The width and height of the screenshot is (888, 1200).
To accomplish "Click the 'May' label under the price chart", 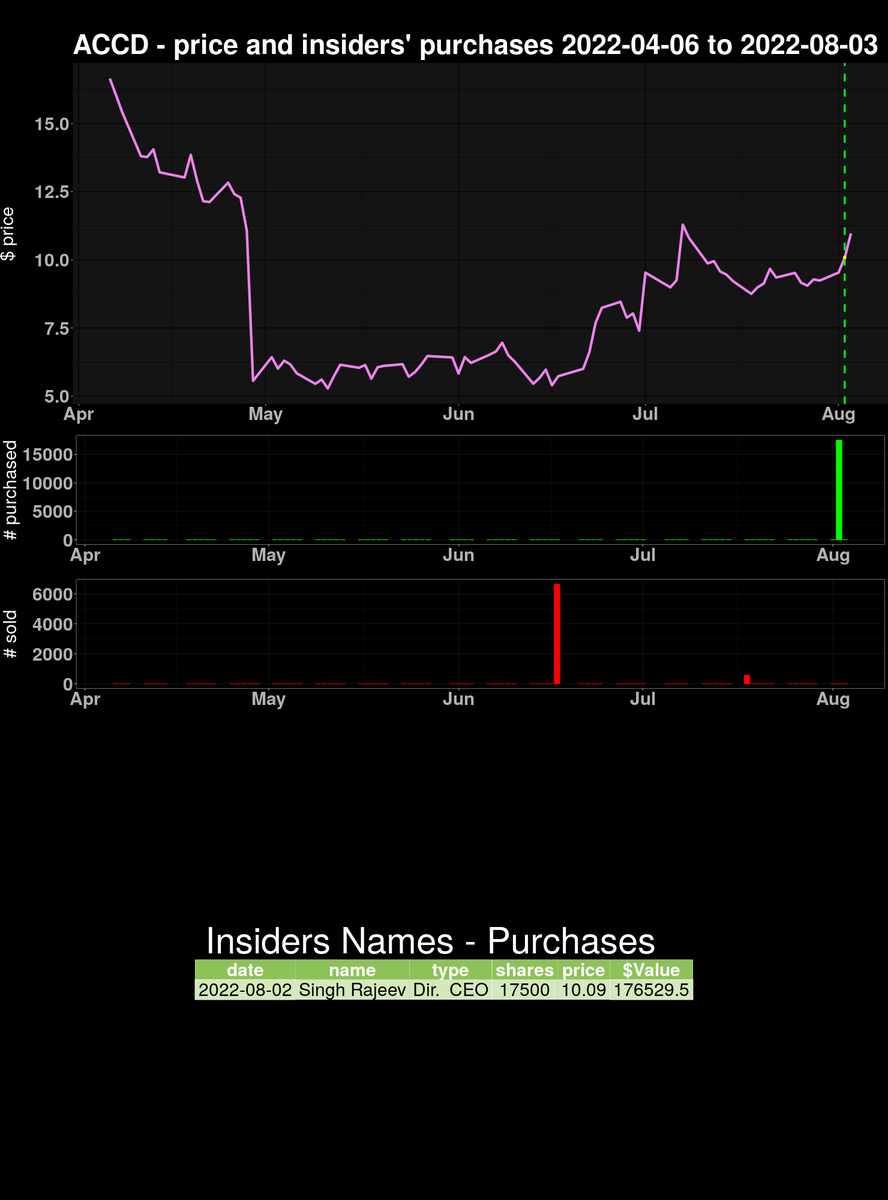I will pos(265,413).
